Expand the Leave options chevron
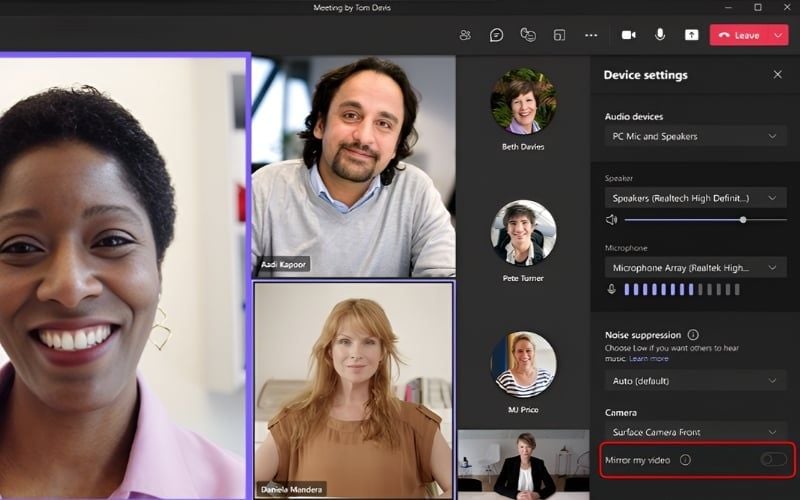This screenshot has width=800, height=500. coord(778,35)
